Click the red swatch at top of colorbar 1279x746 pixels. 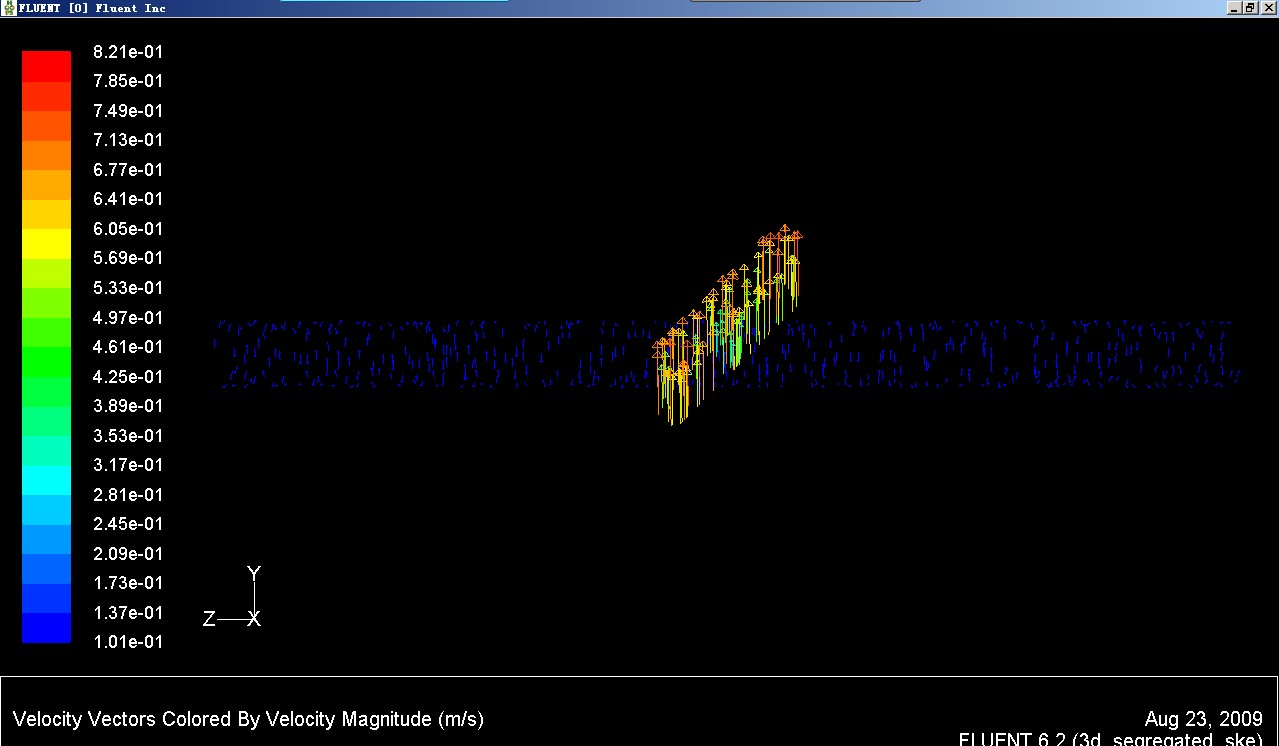point(47,65)
